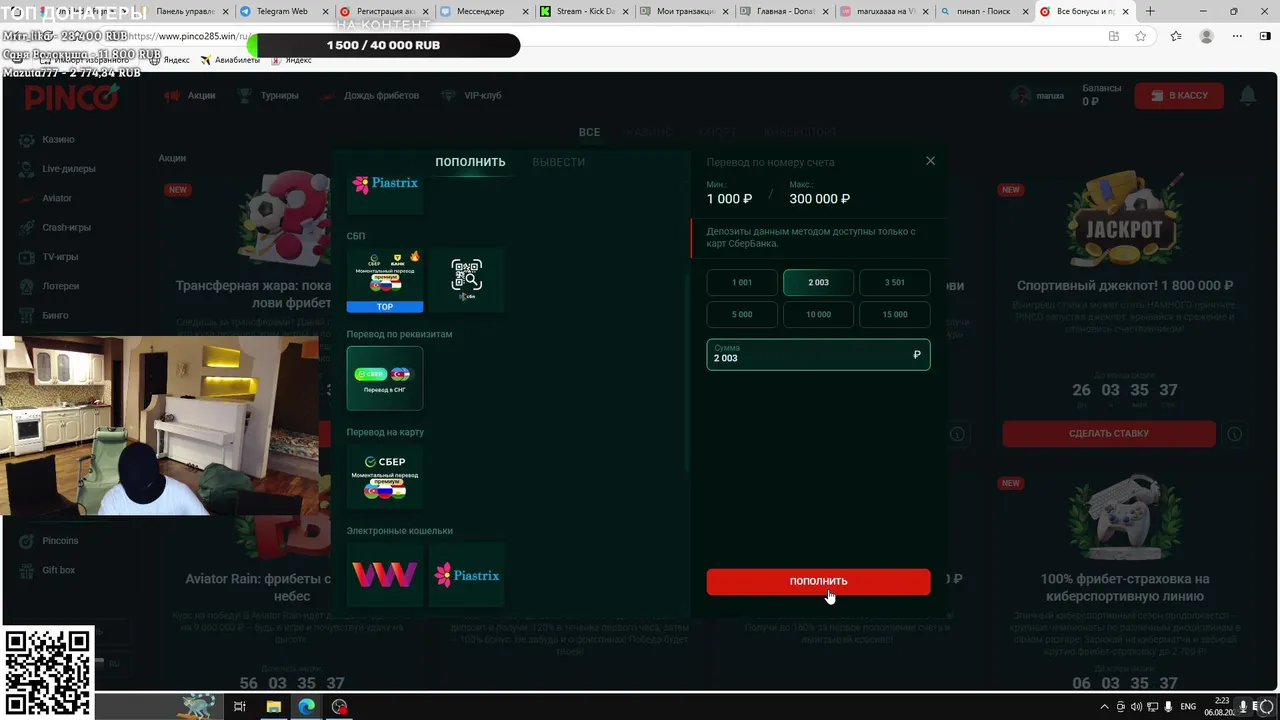Open the maruxa profile menu
1280x720 pixels.
1038,96
